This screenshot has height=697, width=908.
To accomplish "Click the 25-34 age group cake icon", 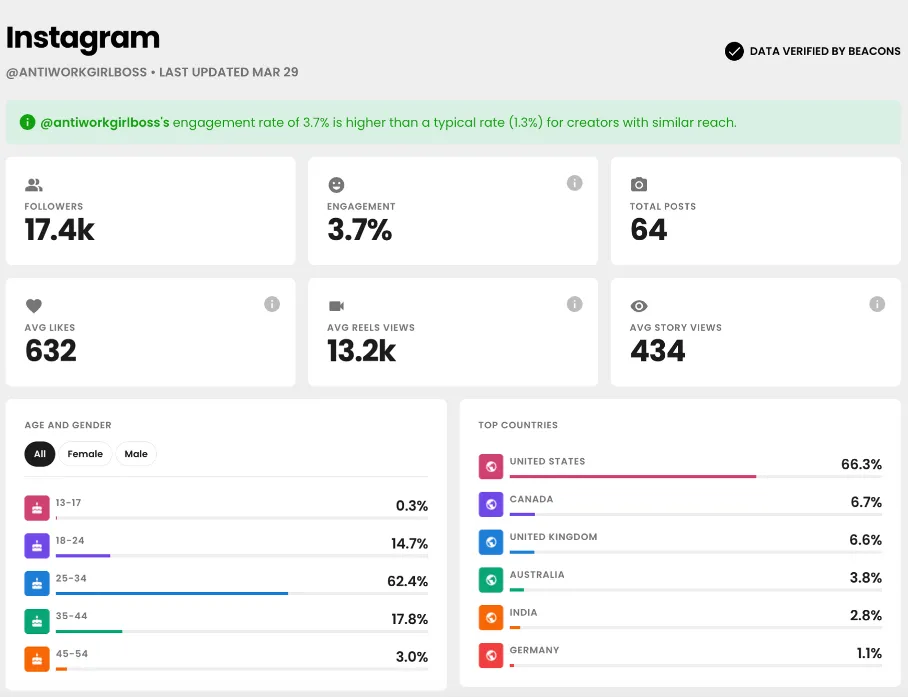I will (36, 584).
